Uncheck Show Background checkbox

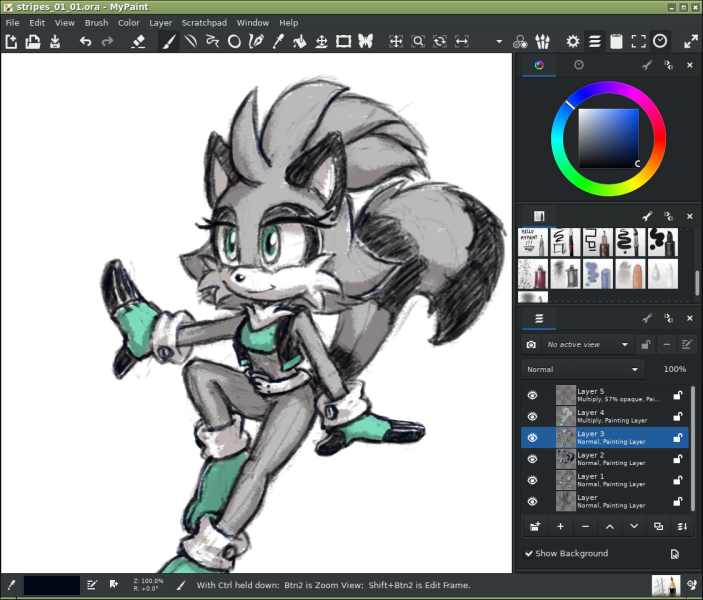(529, 553)
